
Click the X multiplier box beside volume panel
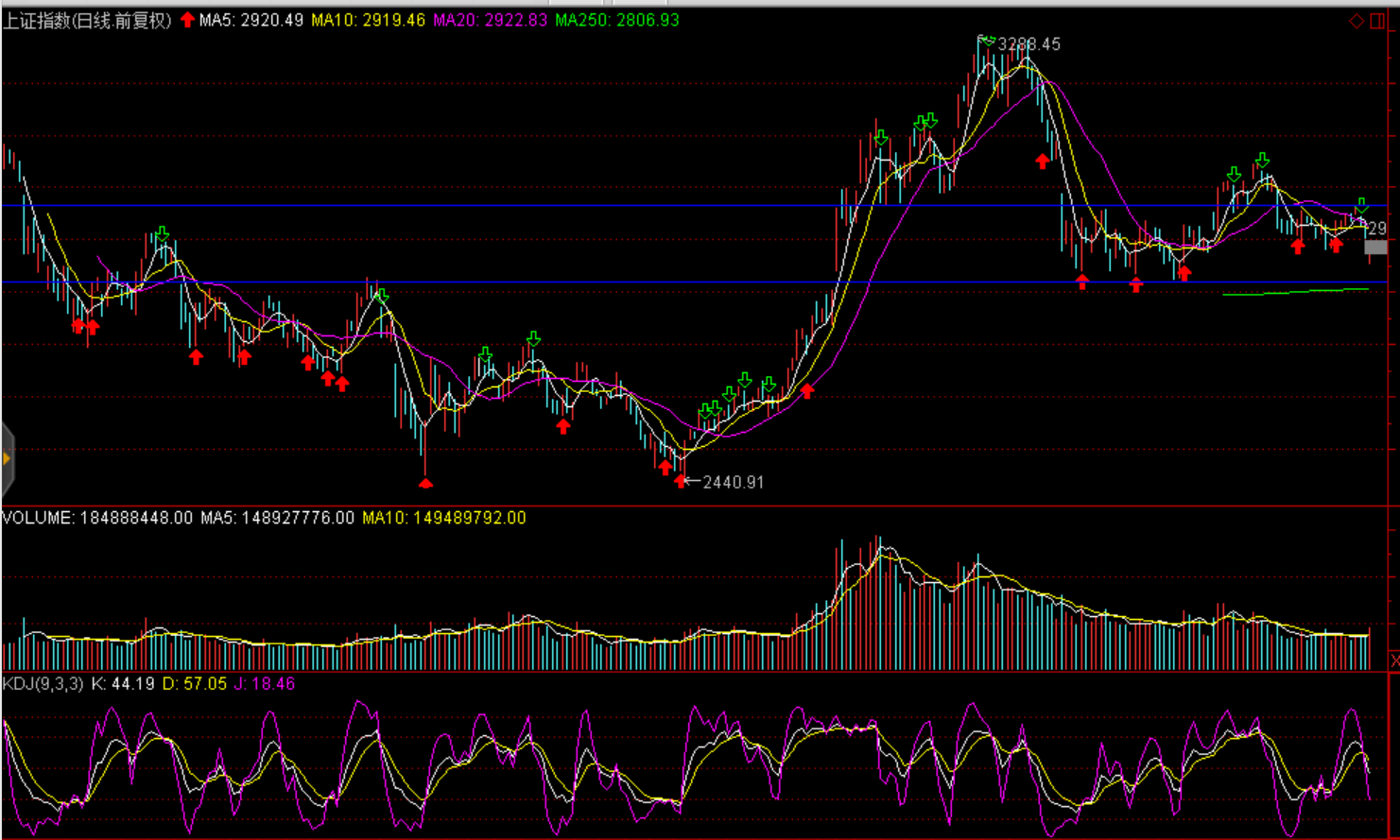pos(1393,660)
